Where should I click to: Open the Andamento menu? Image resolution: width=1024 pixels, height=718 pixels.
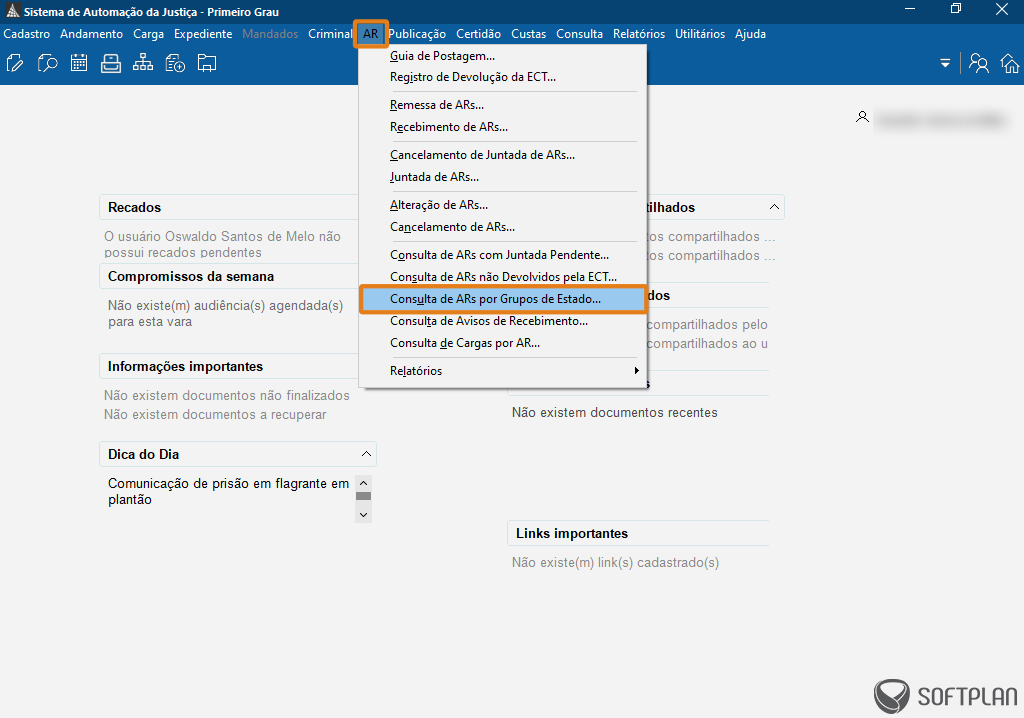pos(91,34)
